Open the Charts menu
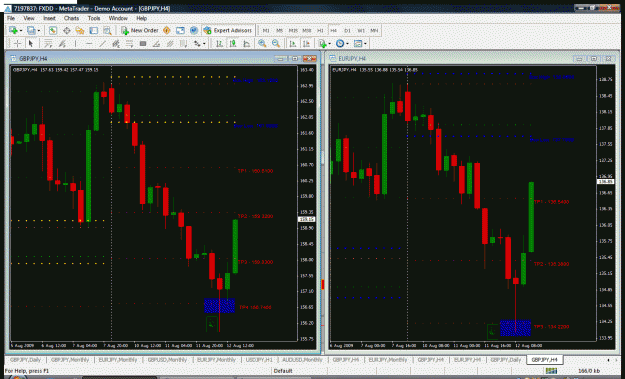This screenshot has width=625, height=379. click(71, 18)
